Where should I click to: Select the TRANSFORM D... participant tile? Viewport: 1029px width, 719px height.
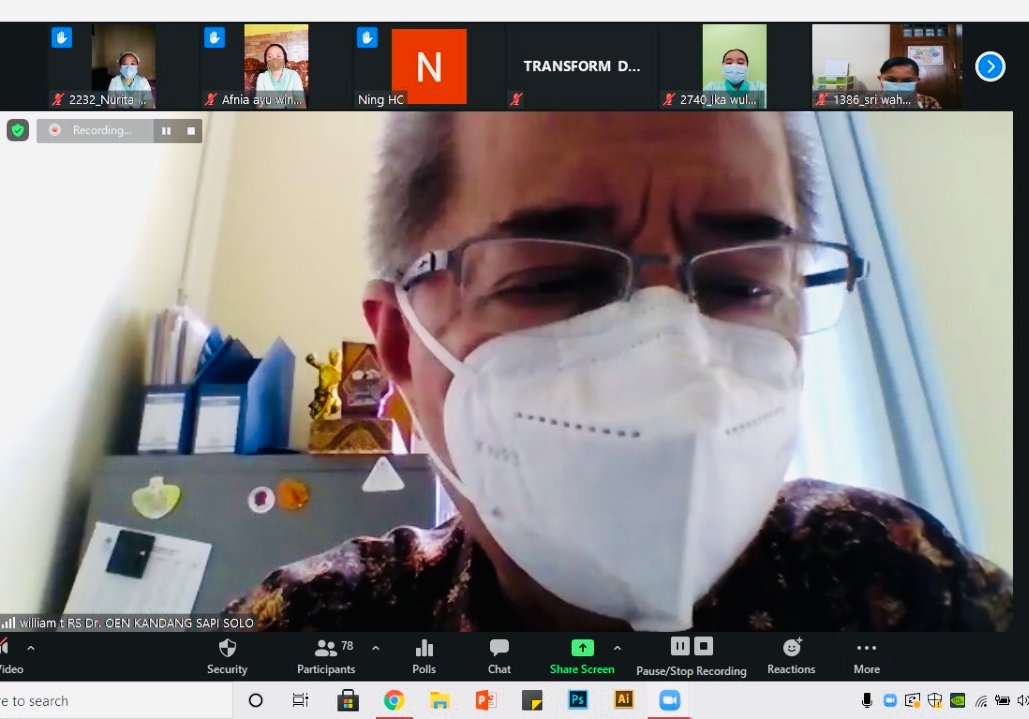tap(581, 66)
